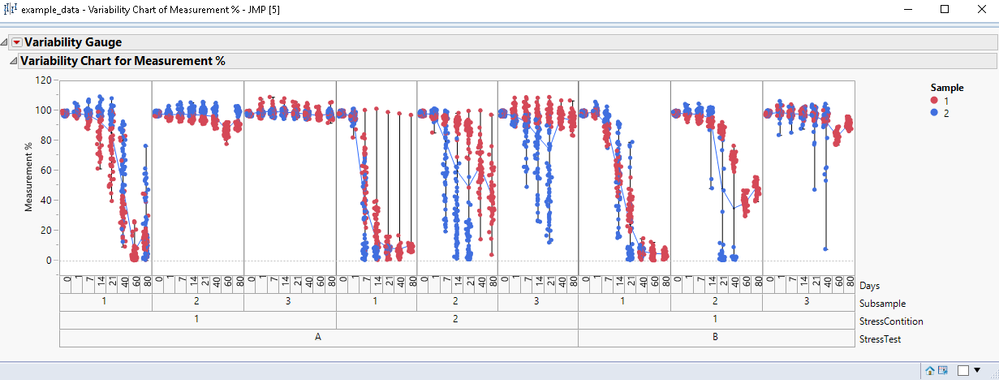
Task: Click the Measurement % y-axis title
Action: click(28, 177)
